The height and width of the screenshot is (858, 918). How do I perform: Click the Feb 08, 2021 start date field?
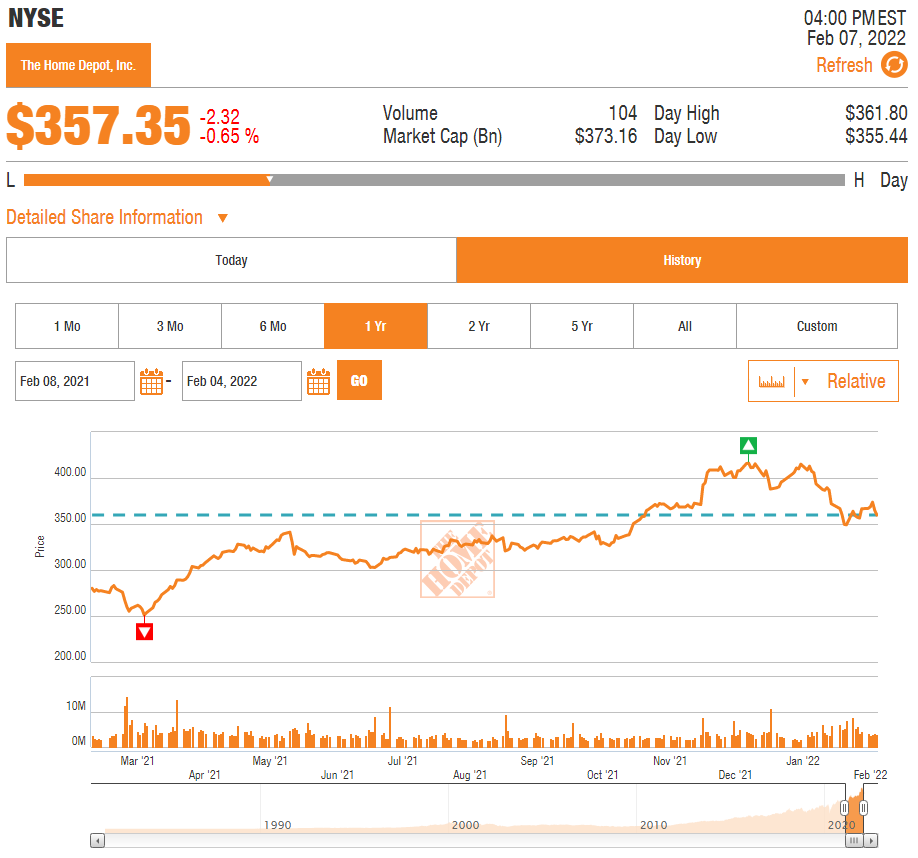(75, 381)
